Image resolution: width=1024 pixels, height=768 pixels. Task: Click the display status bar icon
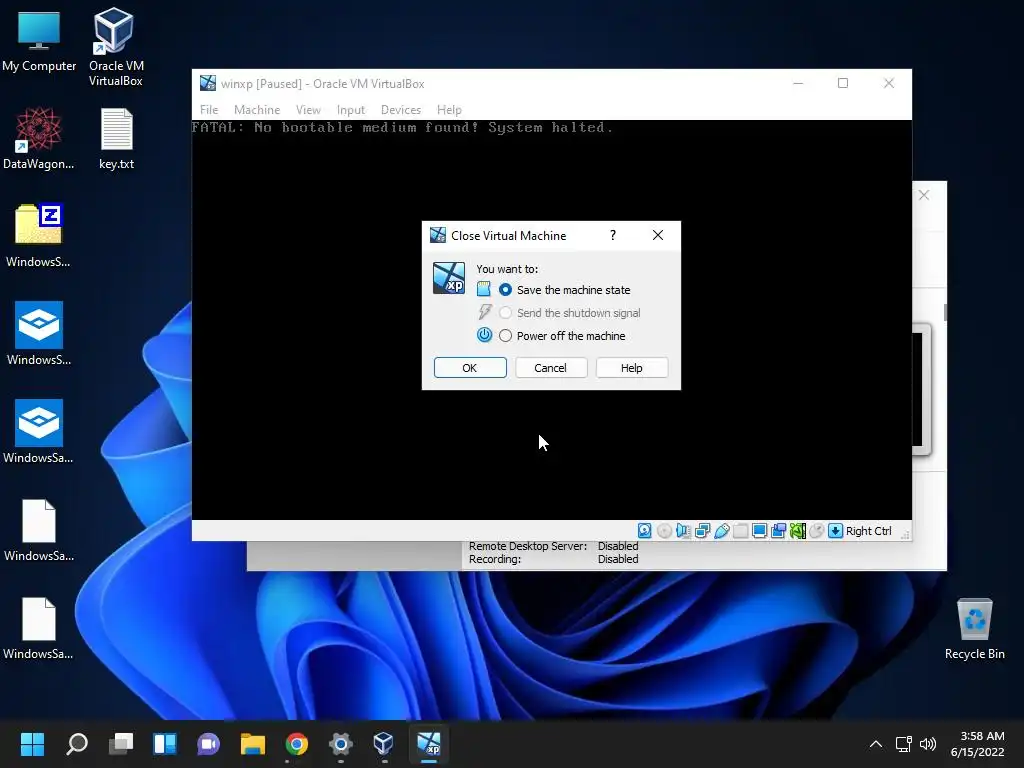point(760,531)
